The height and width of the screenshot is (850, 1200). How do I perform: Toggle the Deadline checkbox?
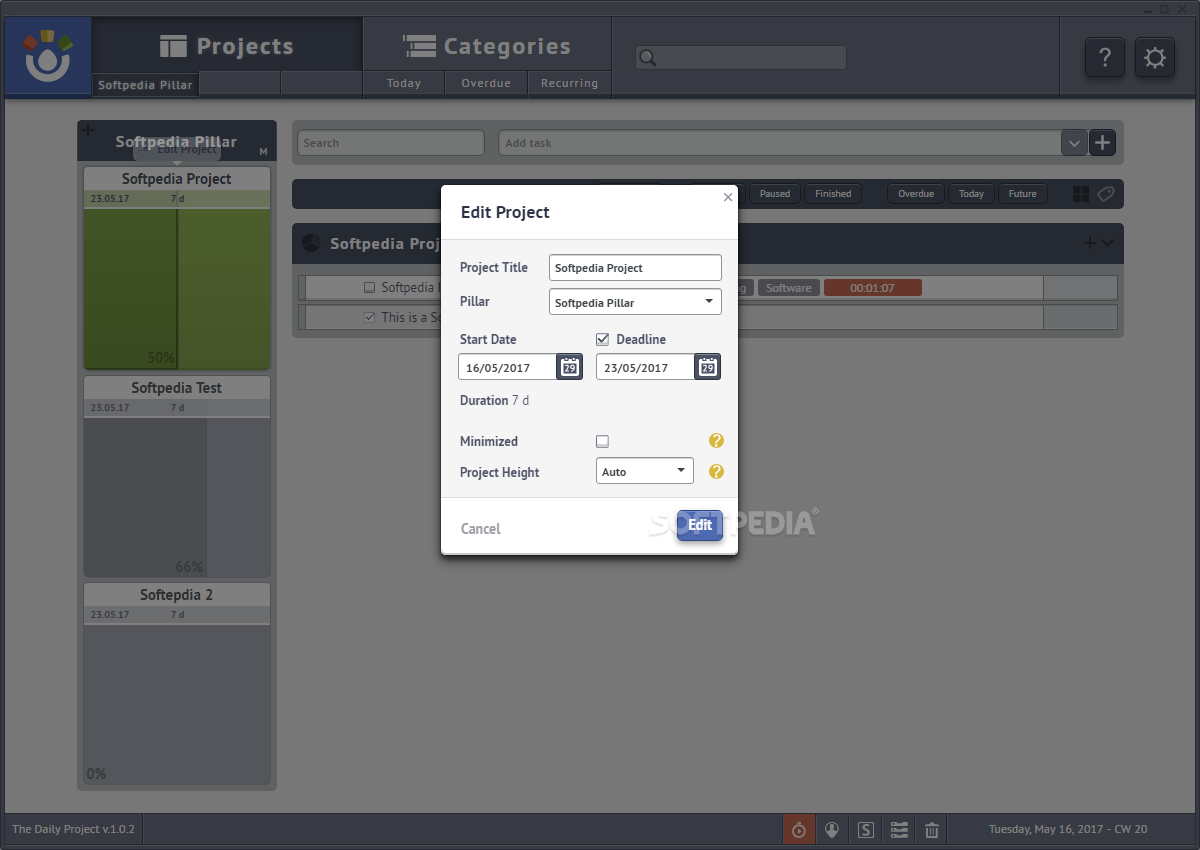602,339
